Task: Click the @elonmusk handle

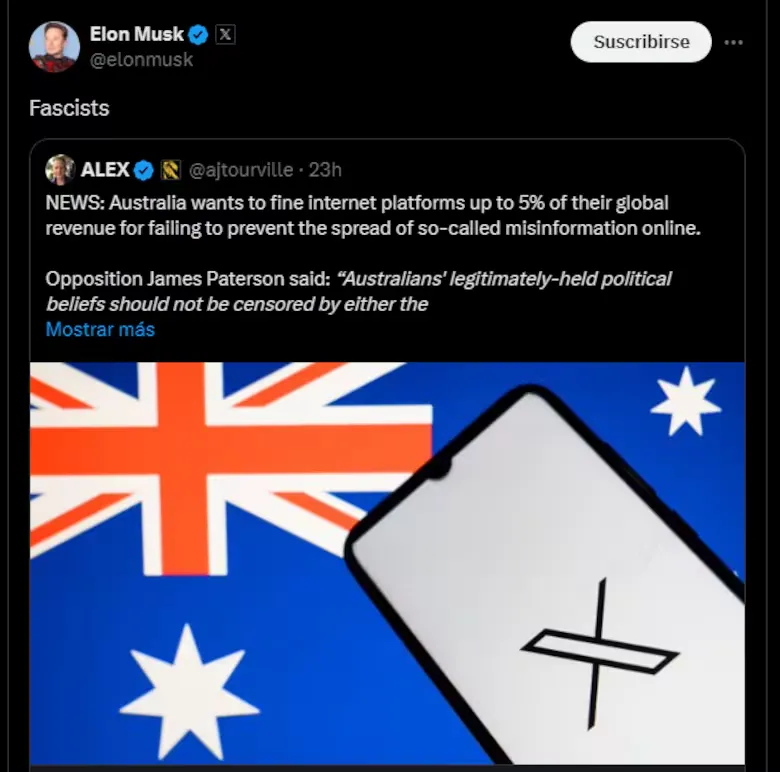Action: (141, 60)
